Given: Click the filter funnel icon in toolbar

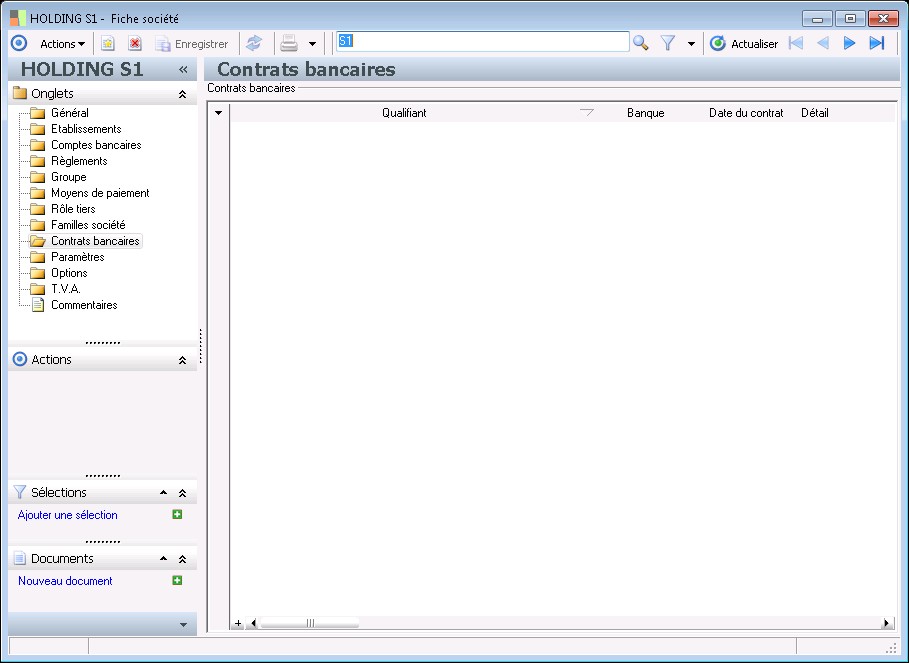Looking at the screenshot, I should (668, 43).
